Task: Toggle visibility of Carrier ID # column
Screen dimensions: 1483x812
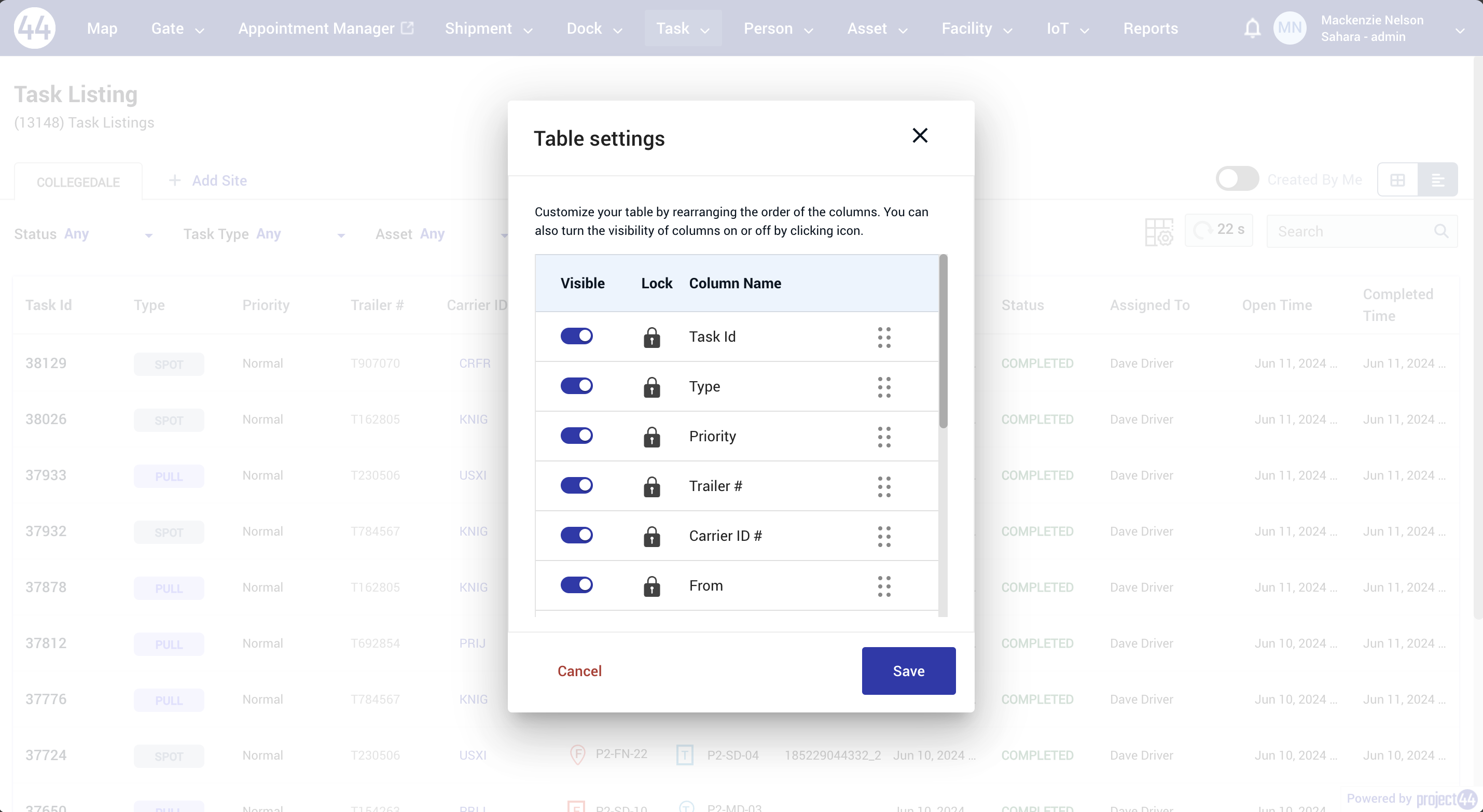Action: coord(577,535)
